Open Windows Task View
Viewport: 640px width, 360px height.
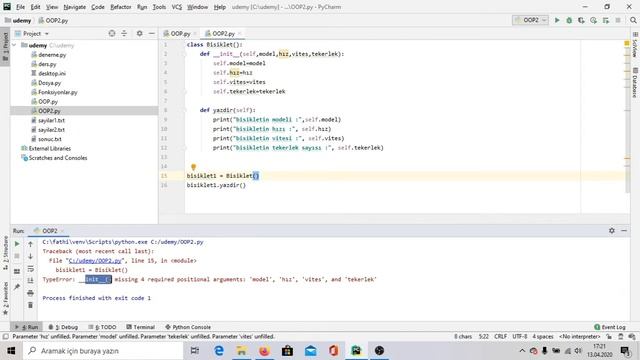click(195, 351)
